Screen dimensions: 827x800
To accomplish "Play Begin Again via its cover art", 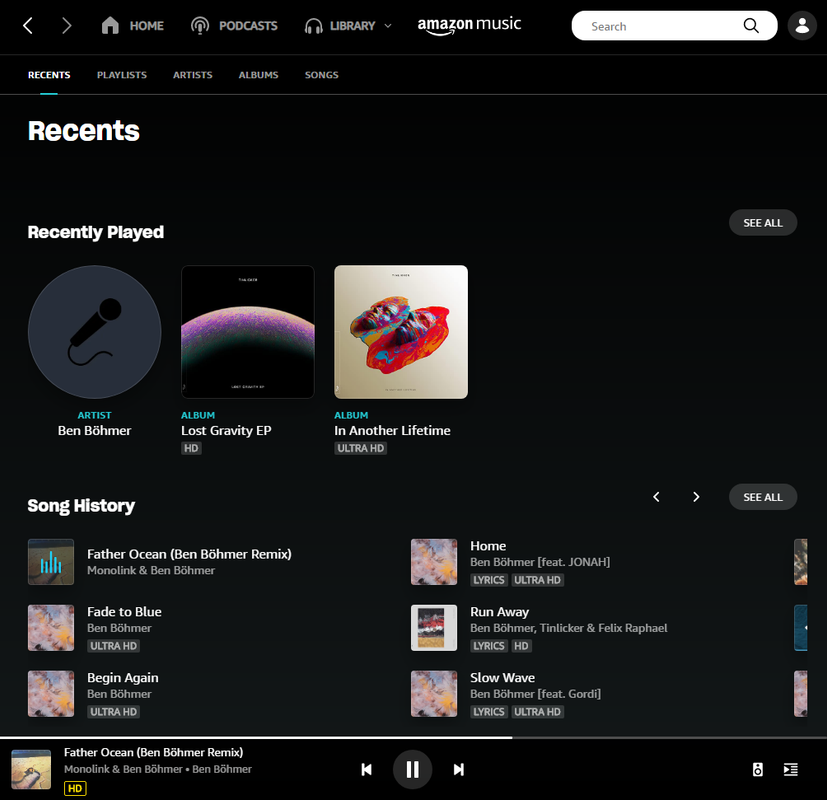I will [51, 693].
